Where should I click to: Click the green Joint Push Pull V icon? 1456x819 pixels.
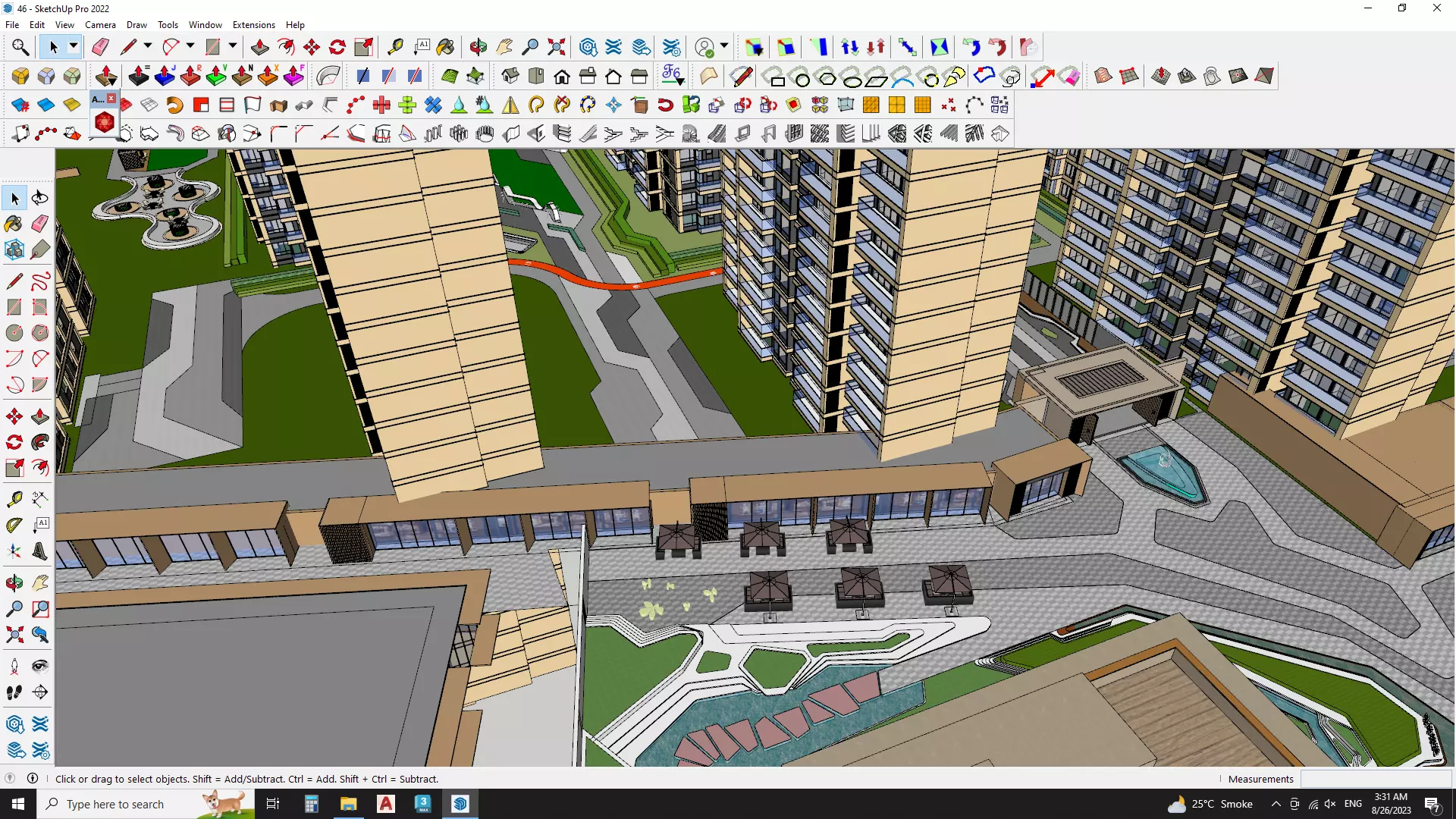click(216, 76)
